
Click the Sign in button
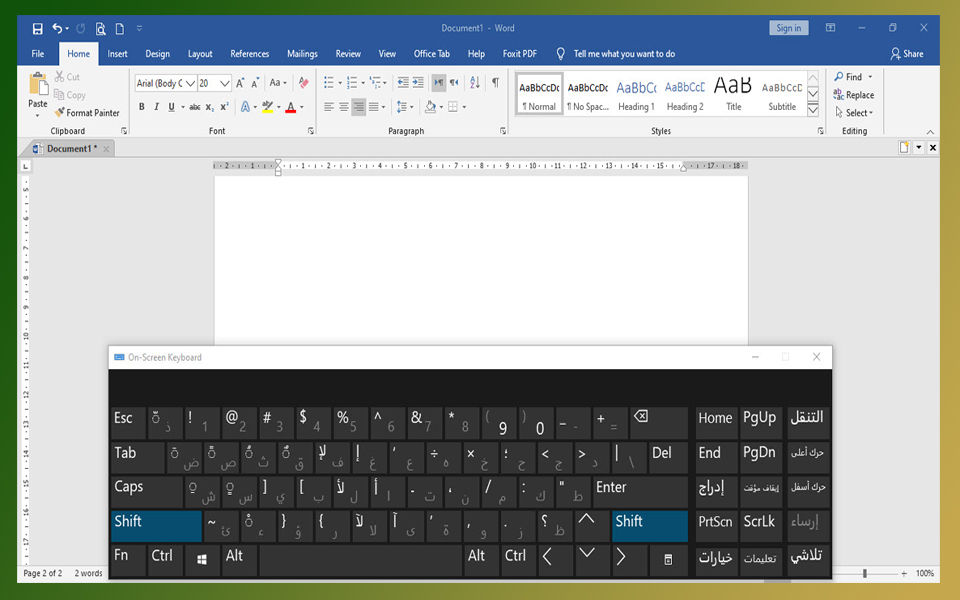[789, 28]
